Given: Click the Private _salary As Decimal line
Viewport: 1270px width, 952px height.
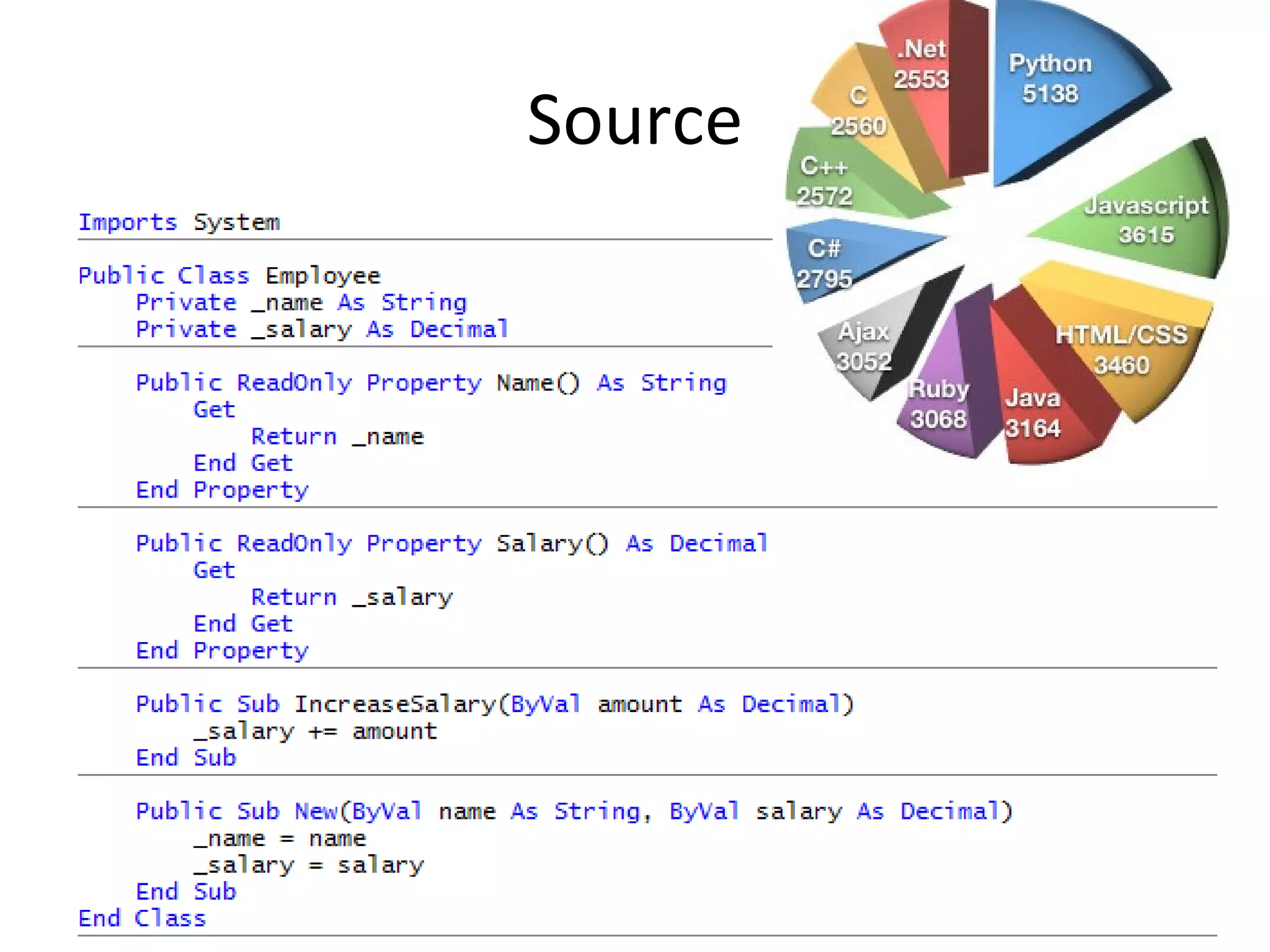Looking at the screenshot, I should tap(322, 329).
